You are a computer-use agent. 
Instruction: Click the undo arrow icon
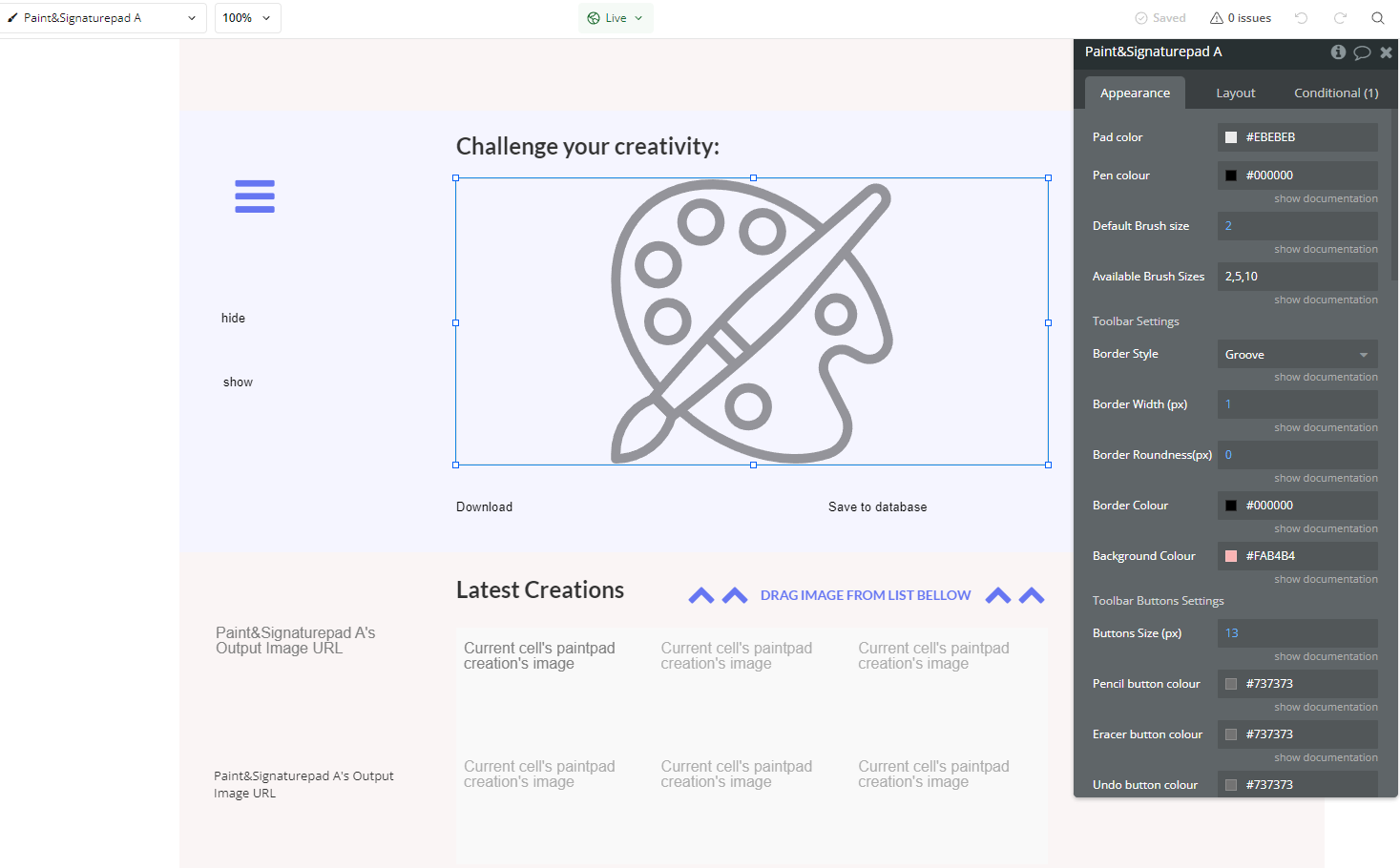(x=1301, y=18)
